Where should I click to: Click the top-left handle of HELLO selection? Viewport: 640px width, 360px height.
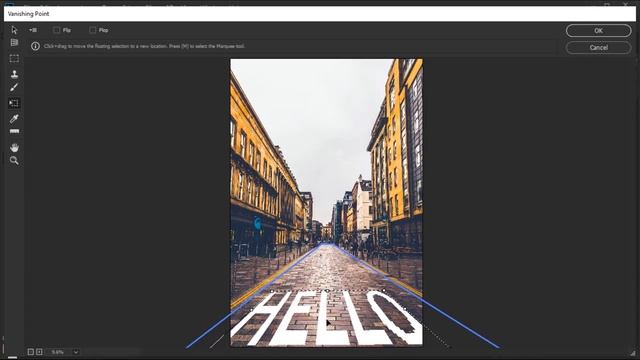click(272, 291)
